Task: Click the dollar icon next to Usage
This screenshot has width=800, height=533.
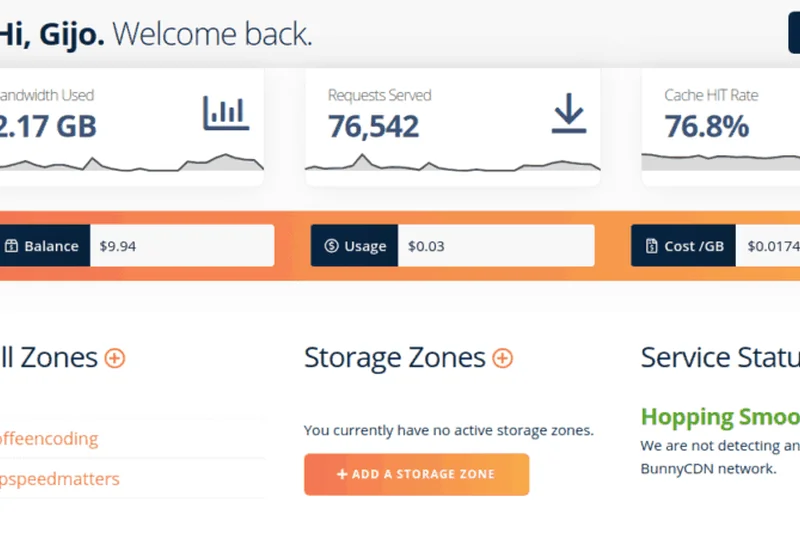Action: [x=332, y=246]
